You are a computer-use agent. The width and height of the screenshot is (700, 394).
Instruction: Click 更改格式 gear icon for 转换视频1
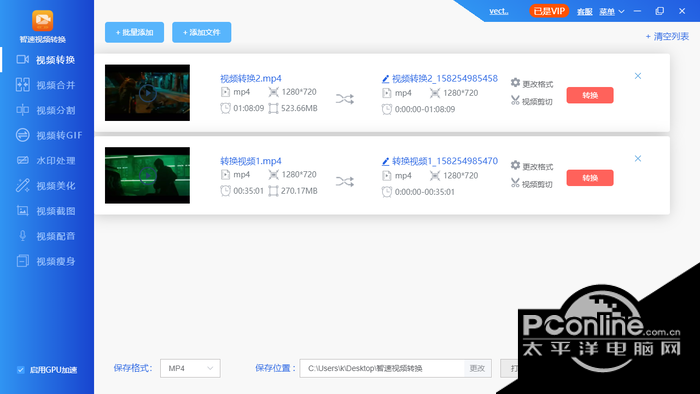(x=515, y=166)
